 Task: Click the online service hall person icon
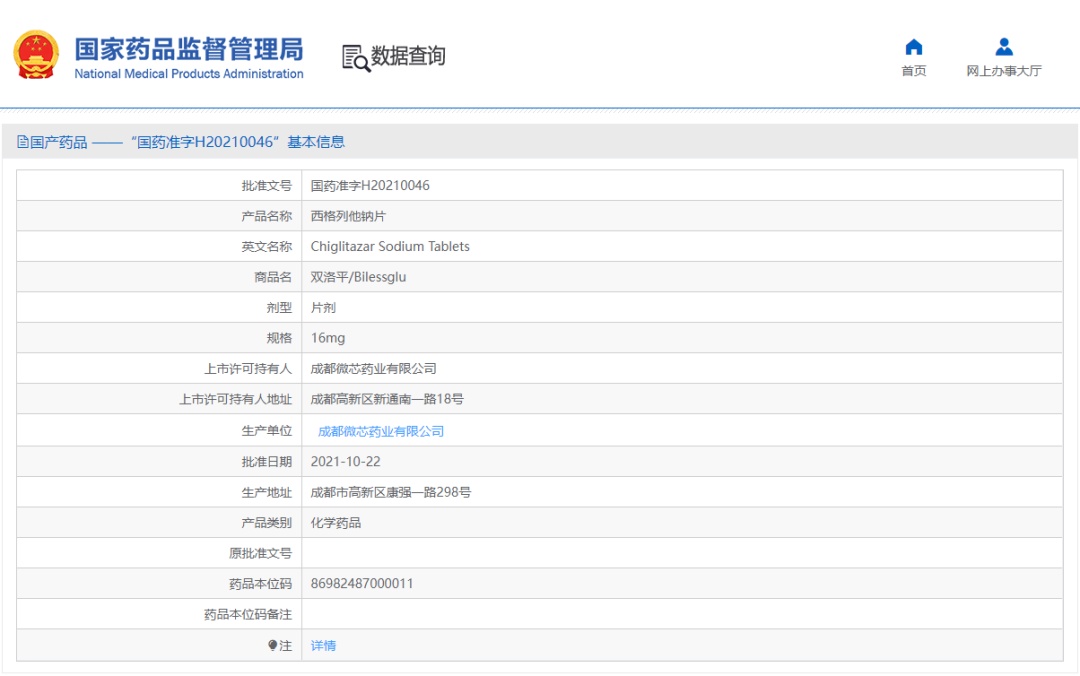pyautogui.click(x=1004, y=47)
